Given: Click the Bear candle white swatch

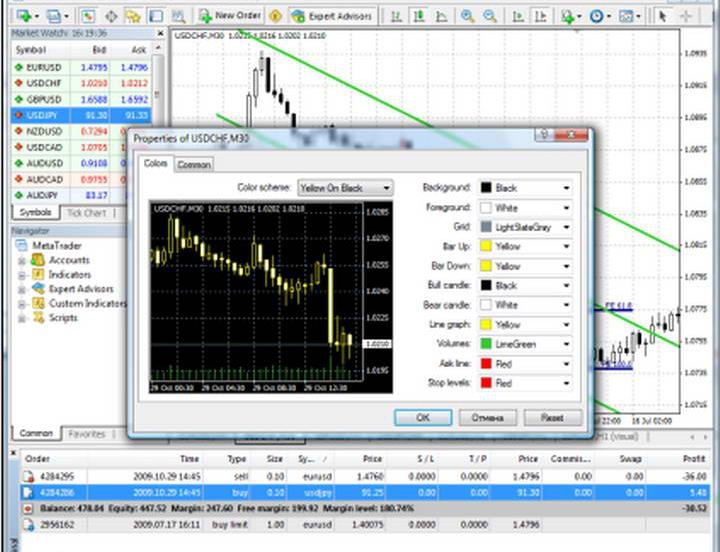Looking at the screenshot, I should click(x=486, y=305).
